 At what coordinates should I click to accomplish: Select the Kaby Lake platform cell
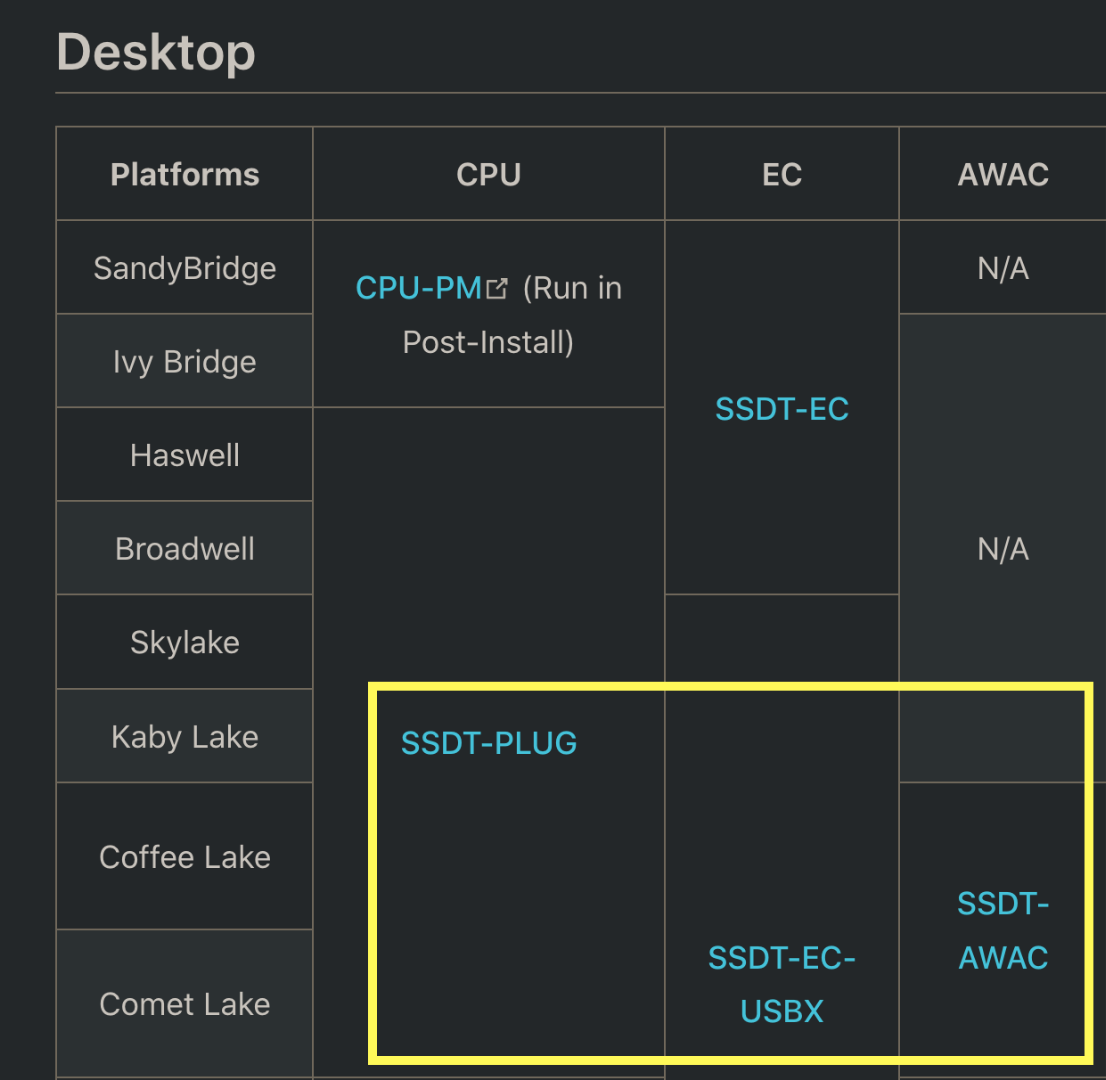pos(185,737)
